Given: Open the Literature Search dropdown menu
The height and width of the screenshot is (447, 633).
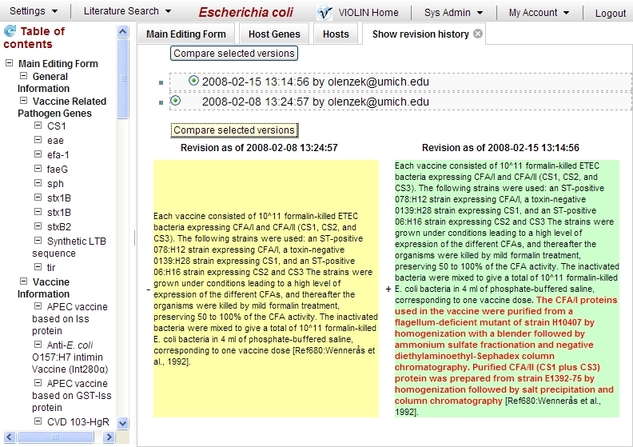Looking at the screenshot, I should 127,11.
